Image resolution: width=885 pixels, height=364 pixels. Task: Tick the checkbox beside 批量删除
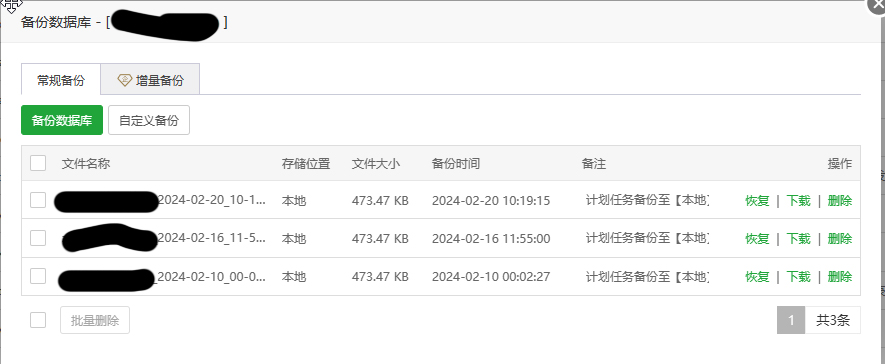pos(38,320)
